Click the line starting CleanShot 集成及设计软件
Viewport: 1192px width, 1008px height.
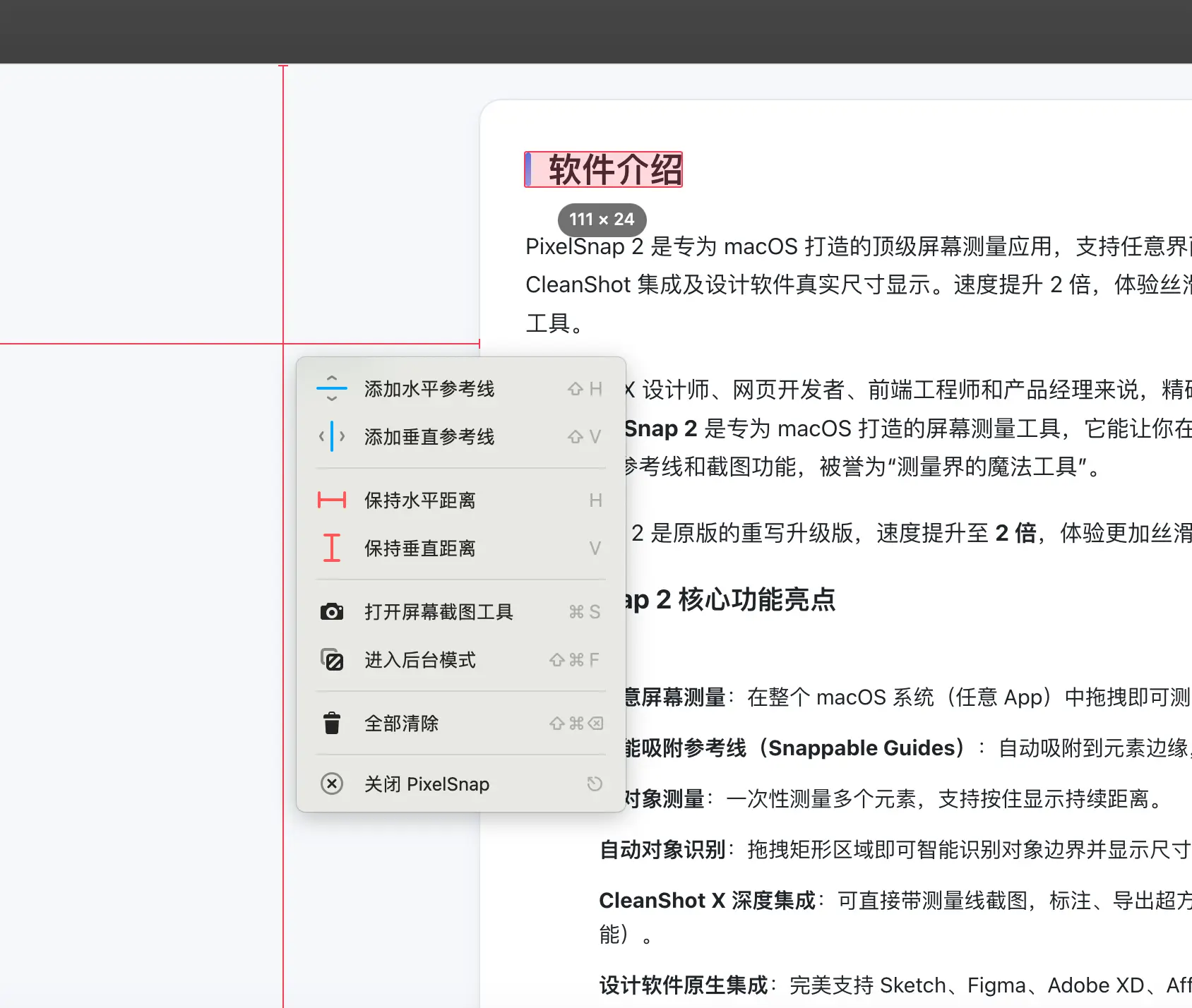[859, 284]
